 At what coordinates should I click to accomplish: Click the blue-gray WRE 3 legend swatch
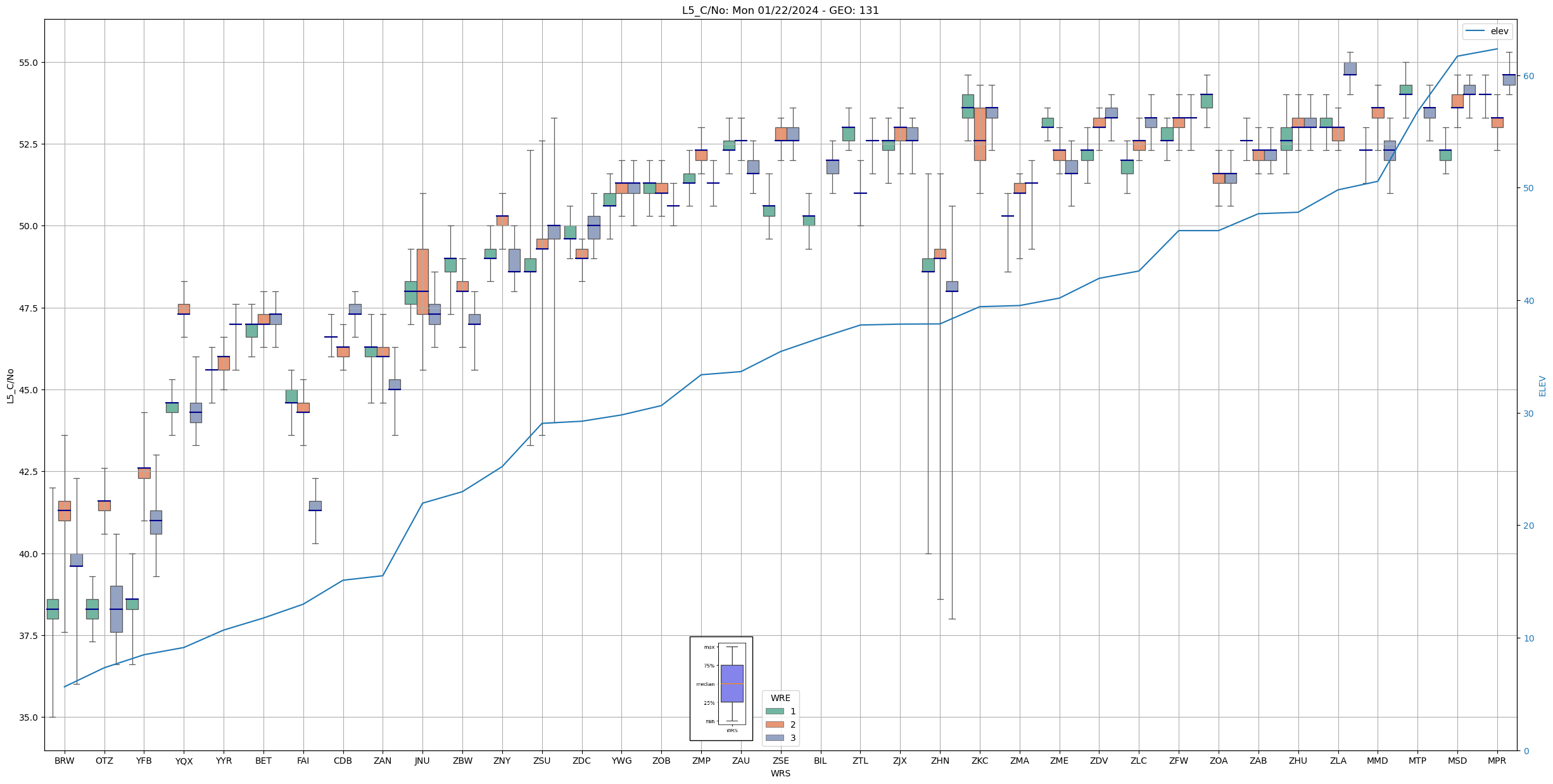pyautogui.click(x=774, y=738)
